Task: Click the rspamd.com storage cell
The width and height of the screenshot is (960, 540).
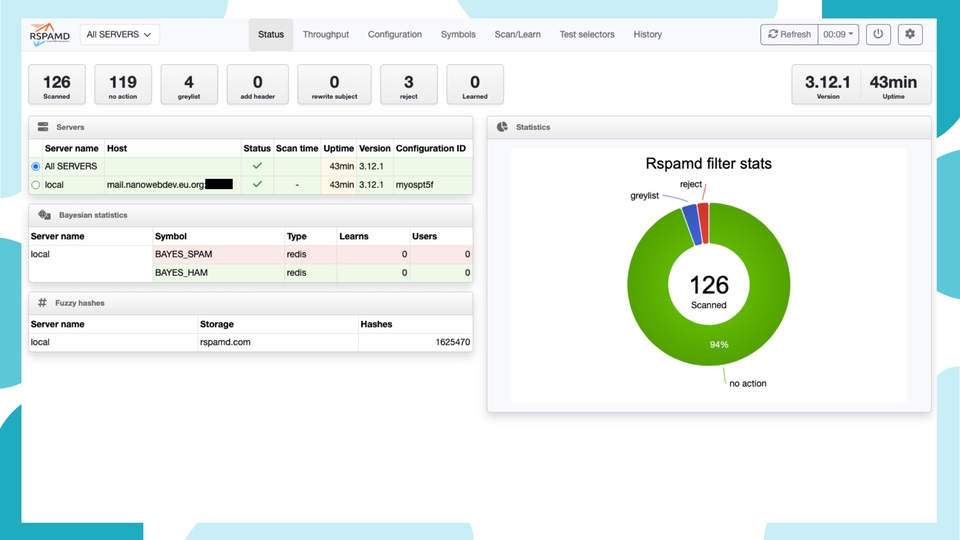Action: (x=278, y=342)
